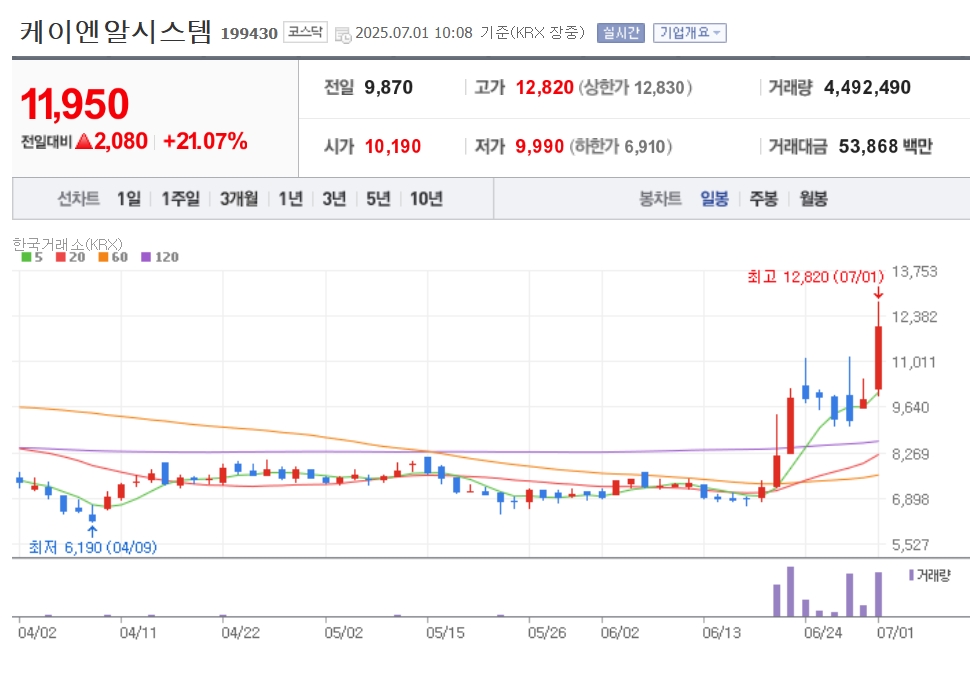The image size is (970, 679).
Task: Select the 10년 line chart period
Action: (426, 199)
